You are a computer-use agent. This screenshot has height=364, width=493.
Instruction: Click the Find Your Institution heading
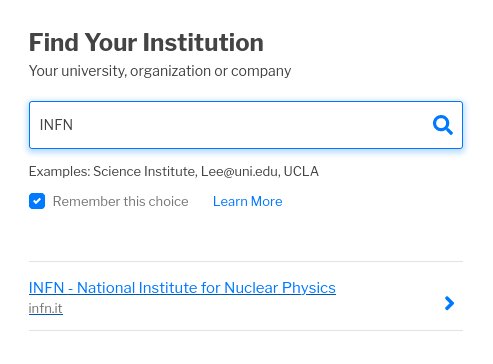coord(146,42)
